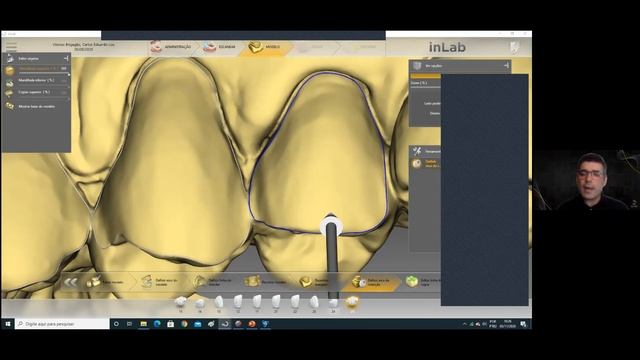Image resolution: width=640 pixels, height=360 pixels.
Task: Open the Ferramentas panel tool icon
Action: pyautogui.click(x=417, y=151)
